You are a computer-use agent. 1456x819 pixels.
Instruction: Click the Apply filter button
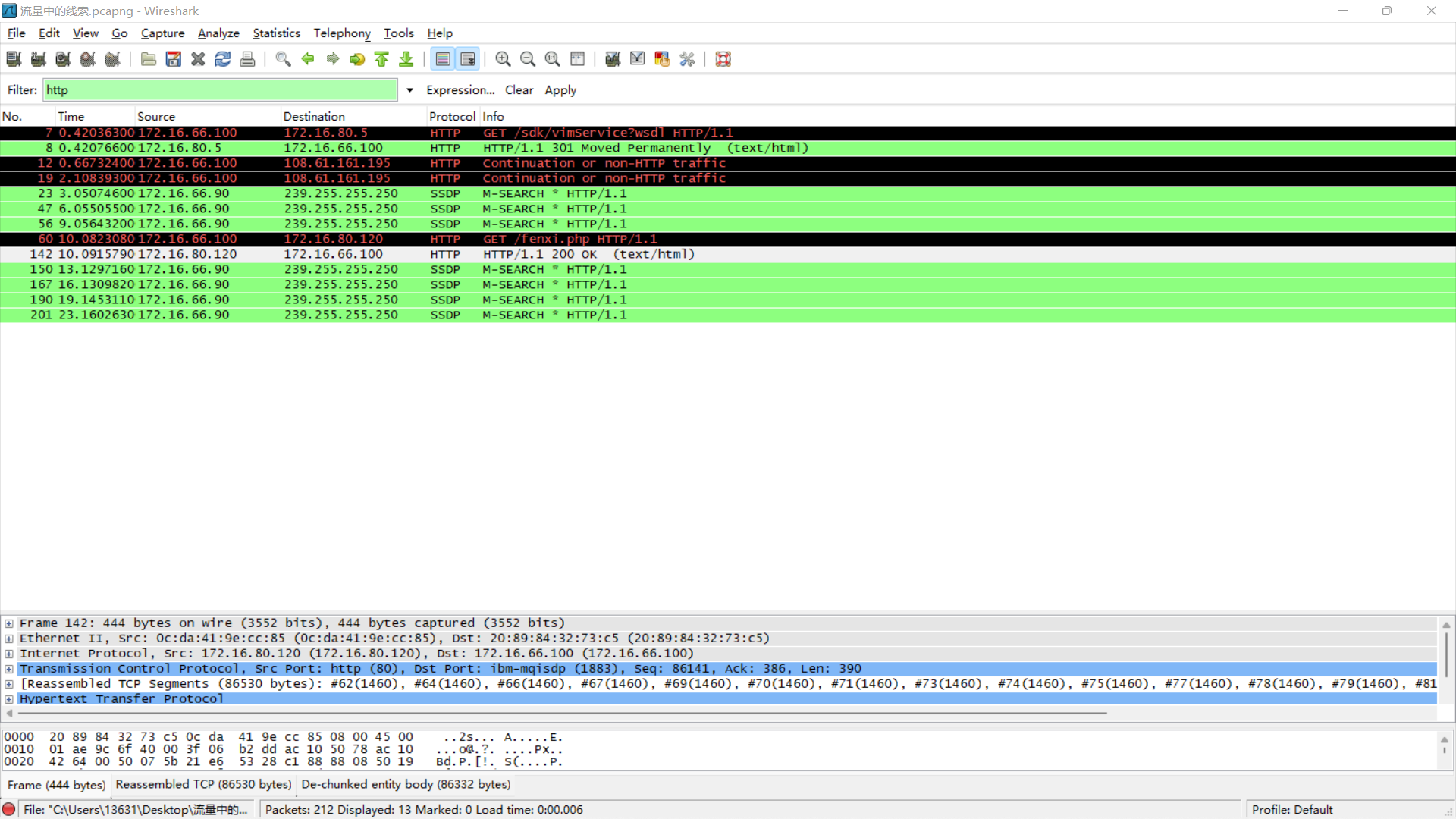click(x=560, y=90)
